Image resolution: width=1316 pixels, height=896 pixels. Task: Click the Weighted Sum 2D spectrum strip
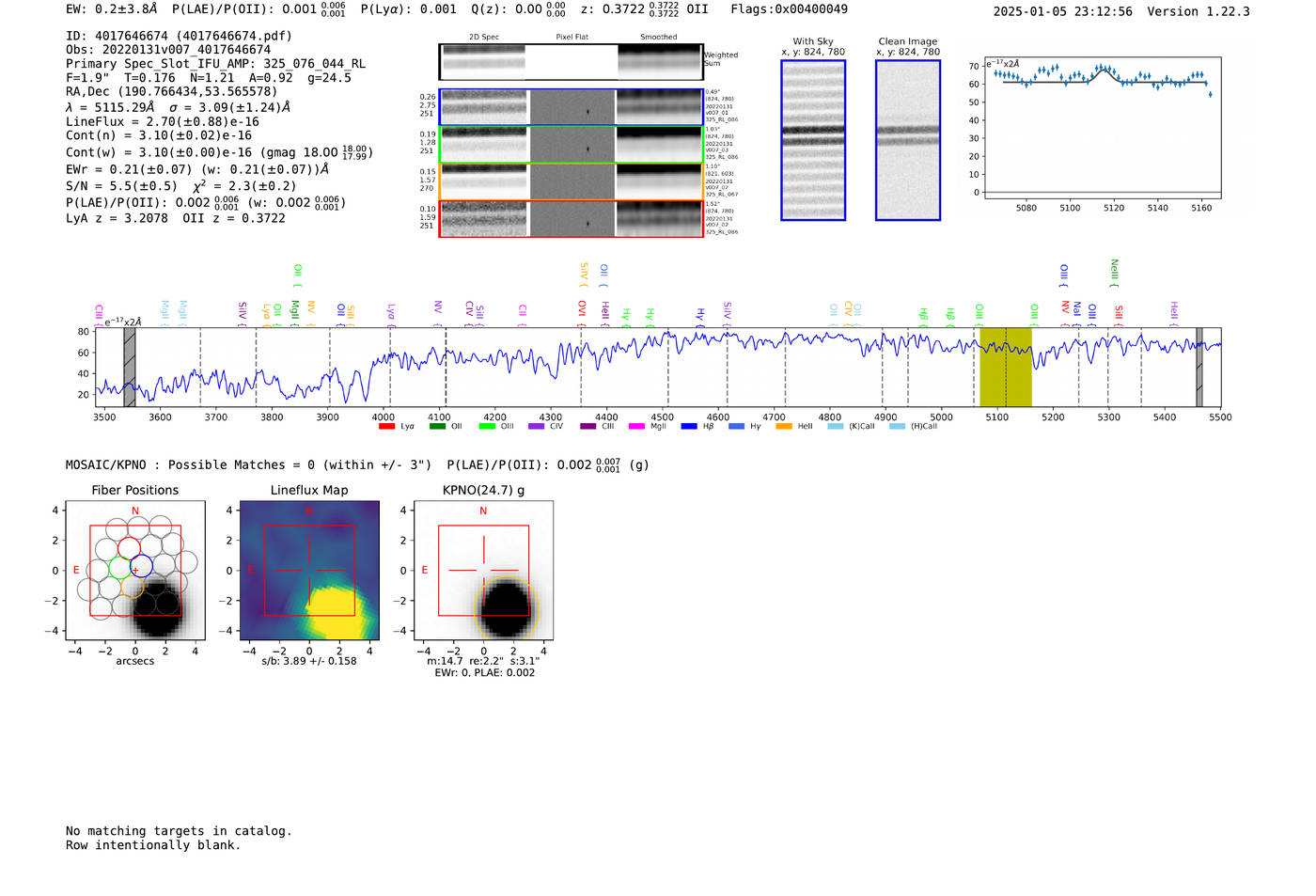coord(571,62)
